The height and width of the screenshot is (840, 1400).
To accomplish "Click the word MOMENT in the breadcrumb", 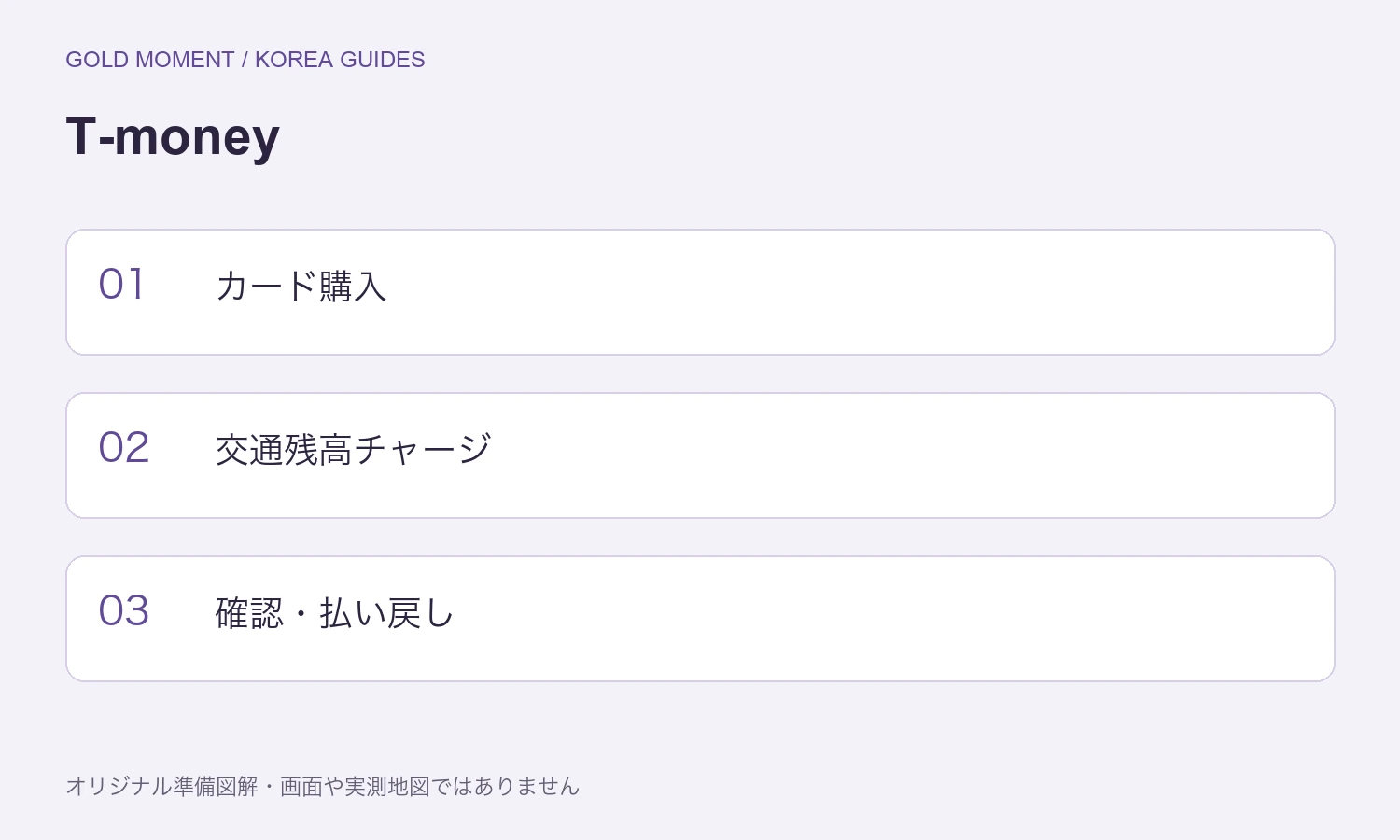I will (185, 60).
